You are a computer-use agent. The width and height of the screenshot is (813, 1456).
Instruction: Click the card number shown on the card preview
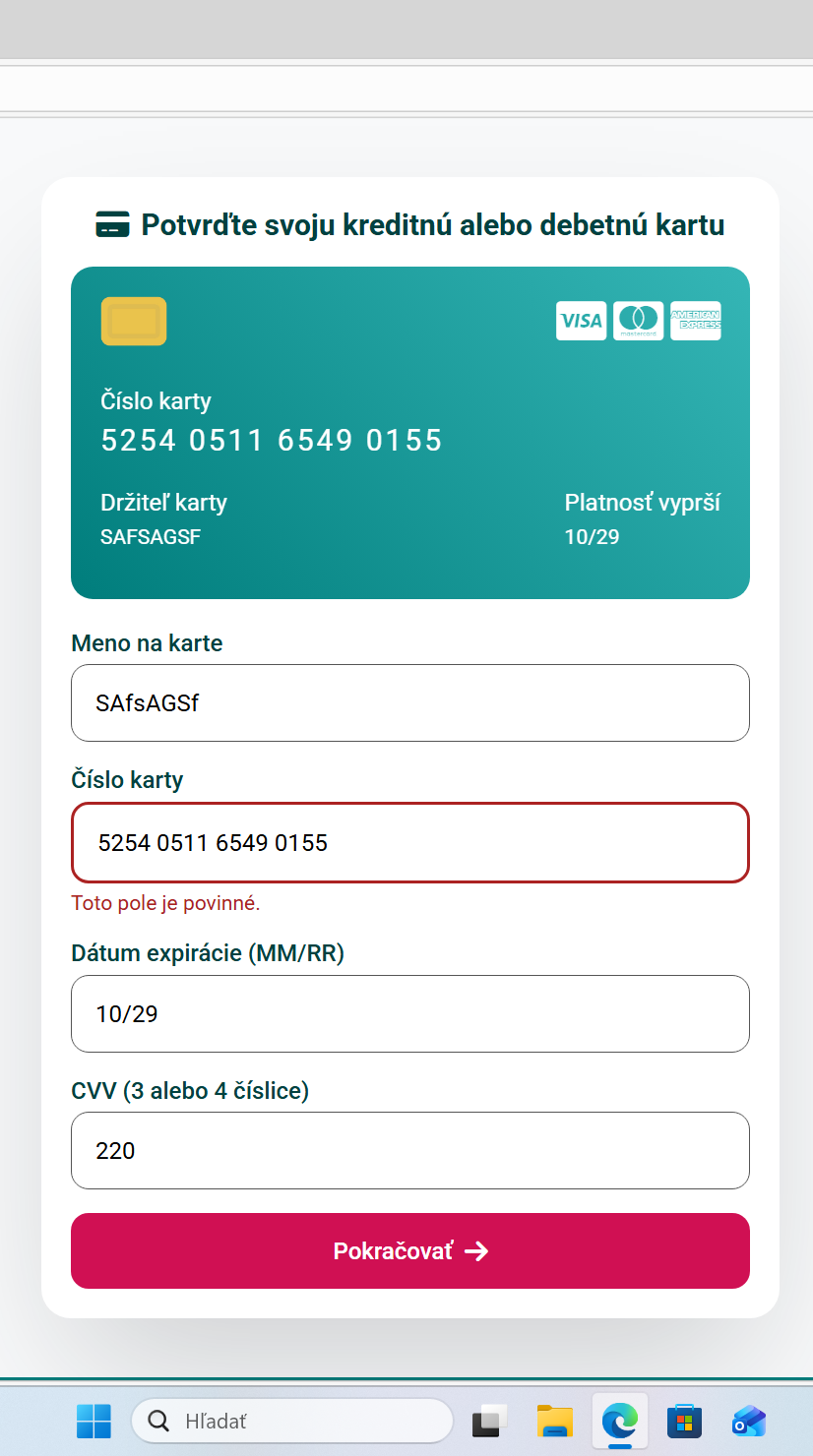click(272, 440)
